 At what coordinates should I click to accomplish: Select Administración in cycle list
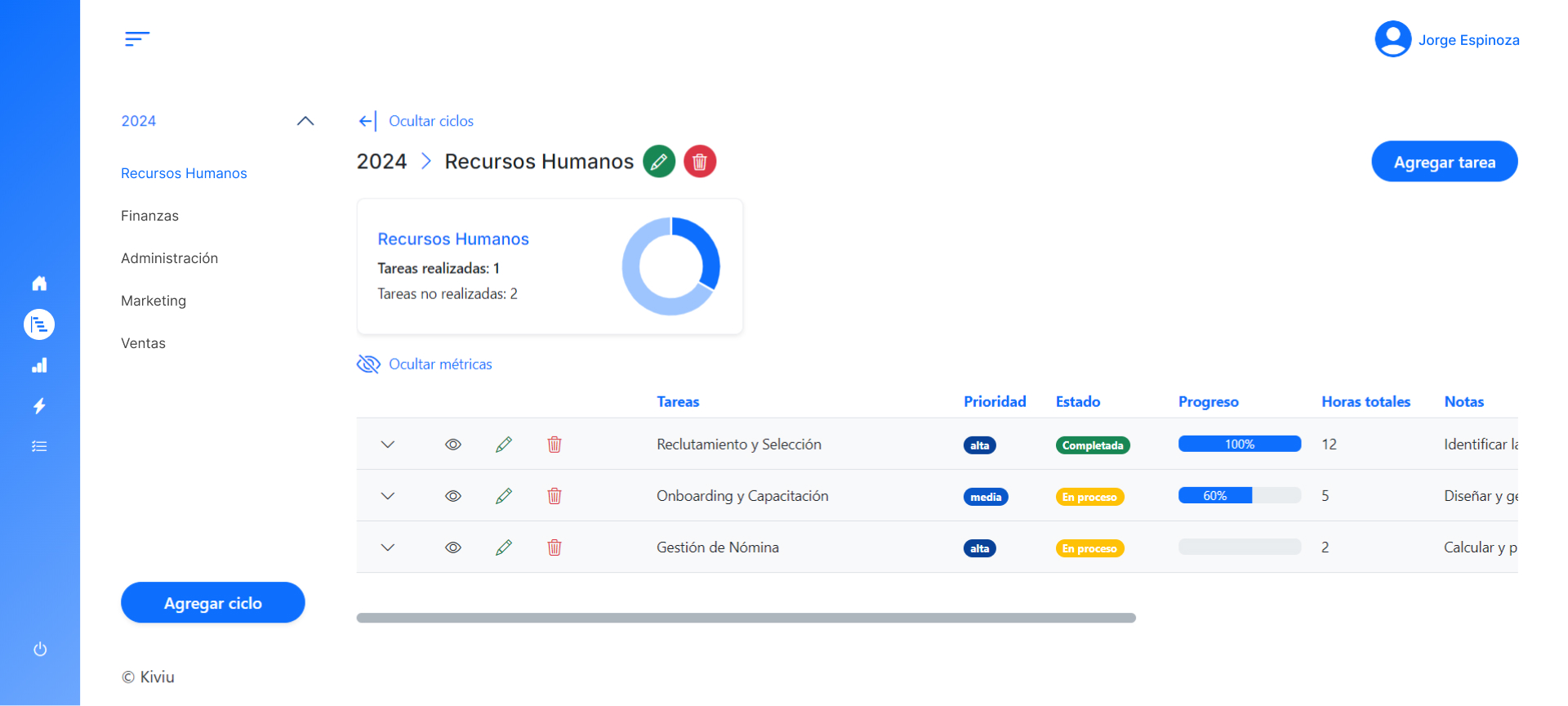coord(170,258)
